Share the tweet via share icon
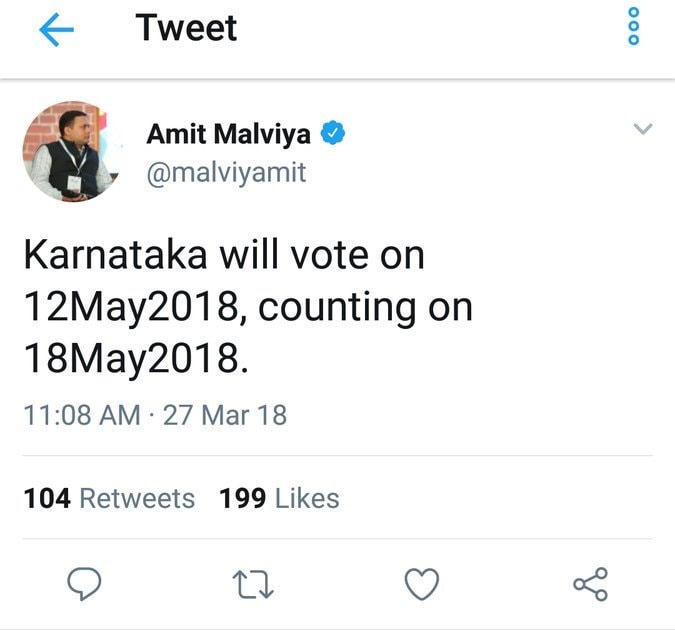 tap(591, 584)
